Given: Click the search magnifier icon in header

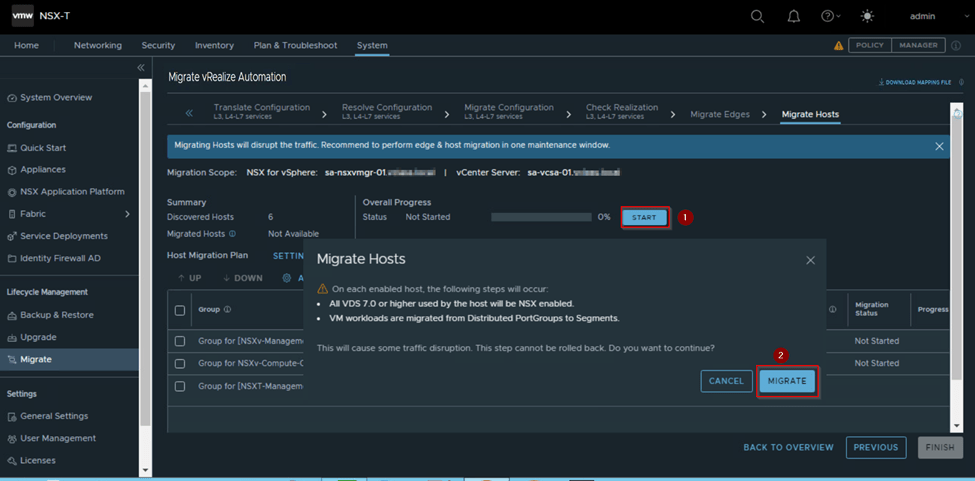Looking at the screenshot, I should pyautogui.click(x=758, y=16).
